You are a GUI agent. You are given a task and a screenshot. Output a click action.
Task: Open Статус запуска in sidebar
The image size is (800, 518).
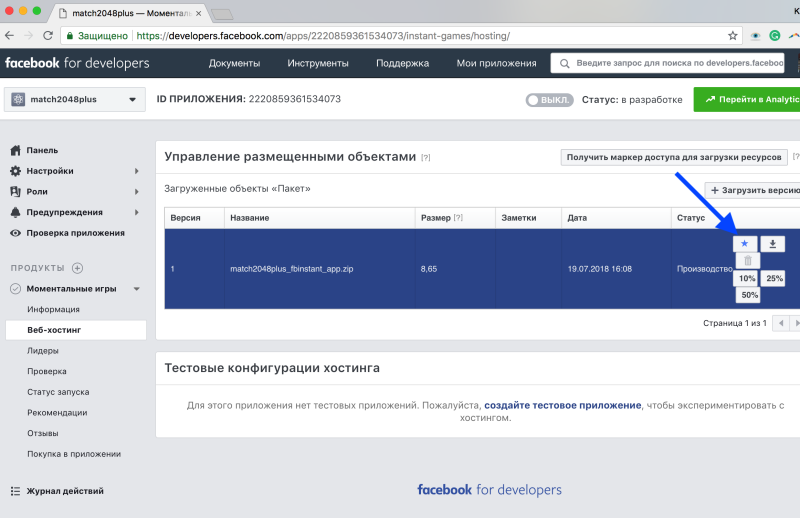click(58, 392)
